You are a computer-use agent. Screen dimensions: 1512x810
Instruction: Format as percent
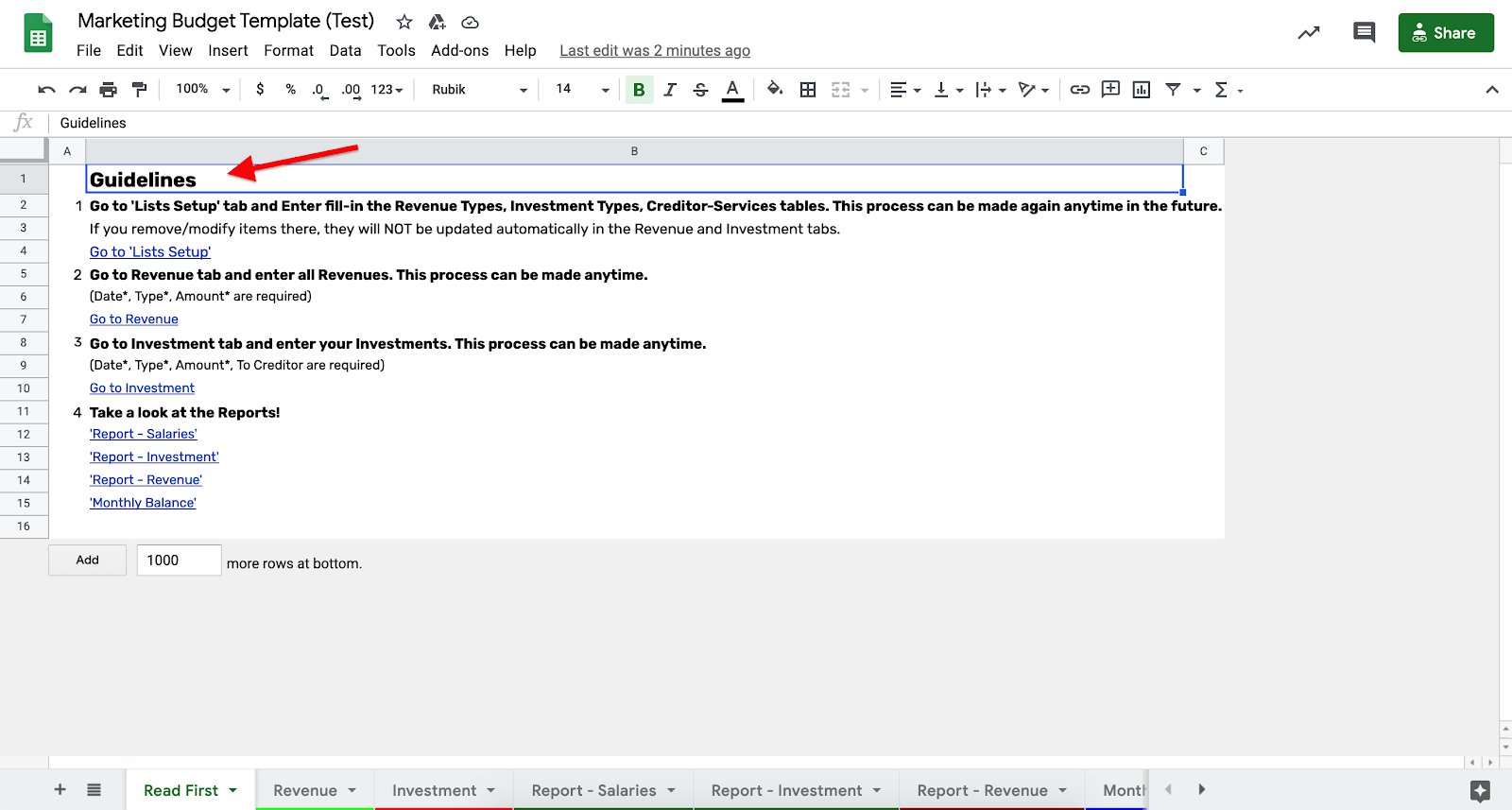click(x=290, y=90)
